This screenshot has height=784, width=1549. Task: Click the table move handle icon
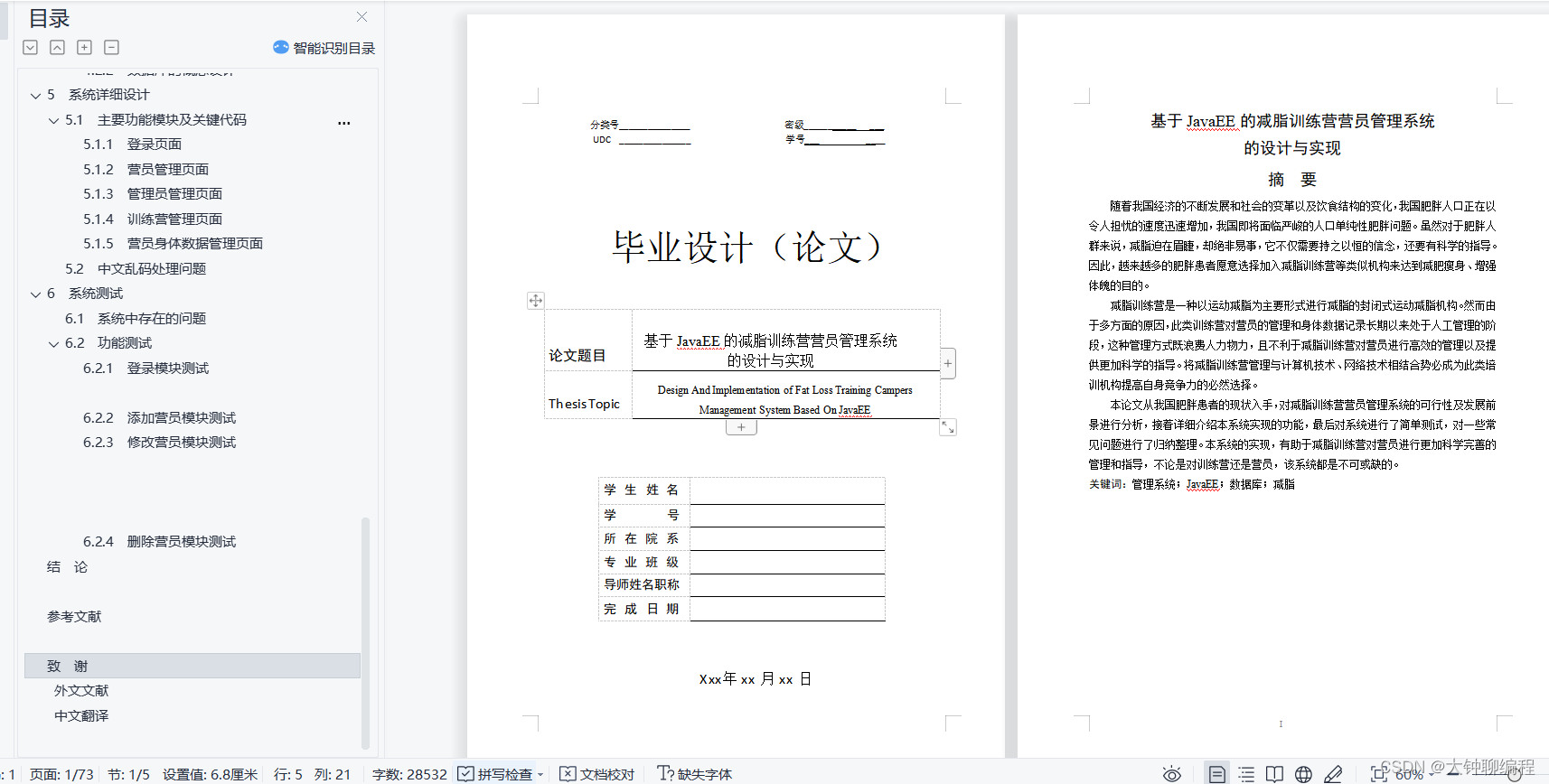536,301
